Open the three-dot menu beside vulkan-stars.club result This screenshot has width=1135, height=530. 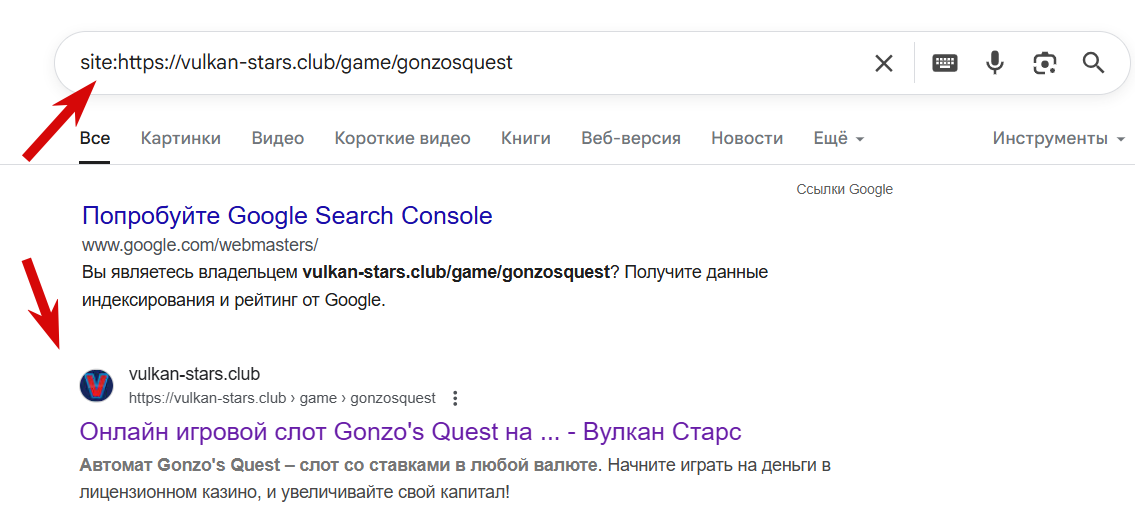point(455,398)
